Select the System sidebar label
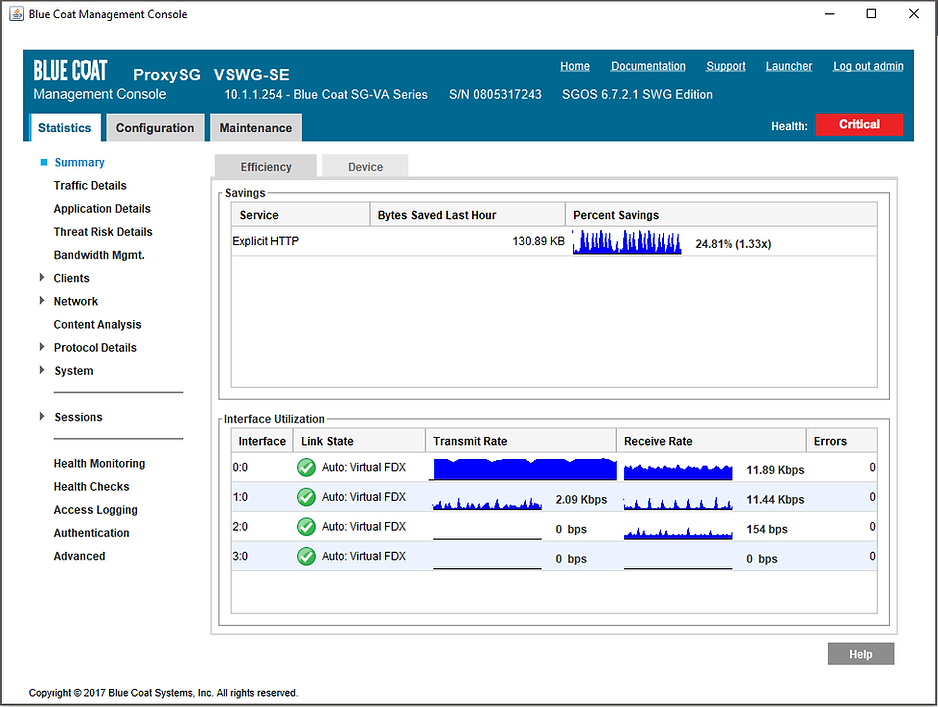The image size is (938, 707). click(x=74, y=371)
